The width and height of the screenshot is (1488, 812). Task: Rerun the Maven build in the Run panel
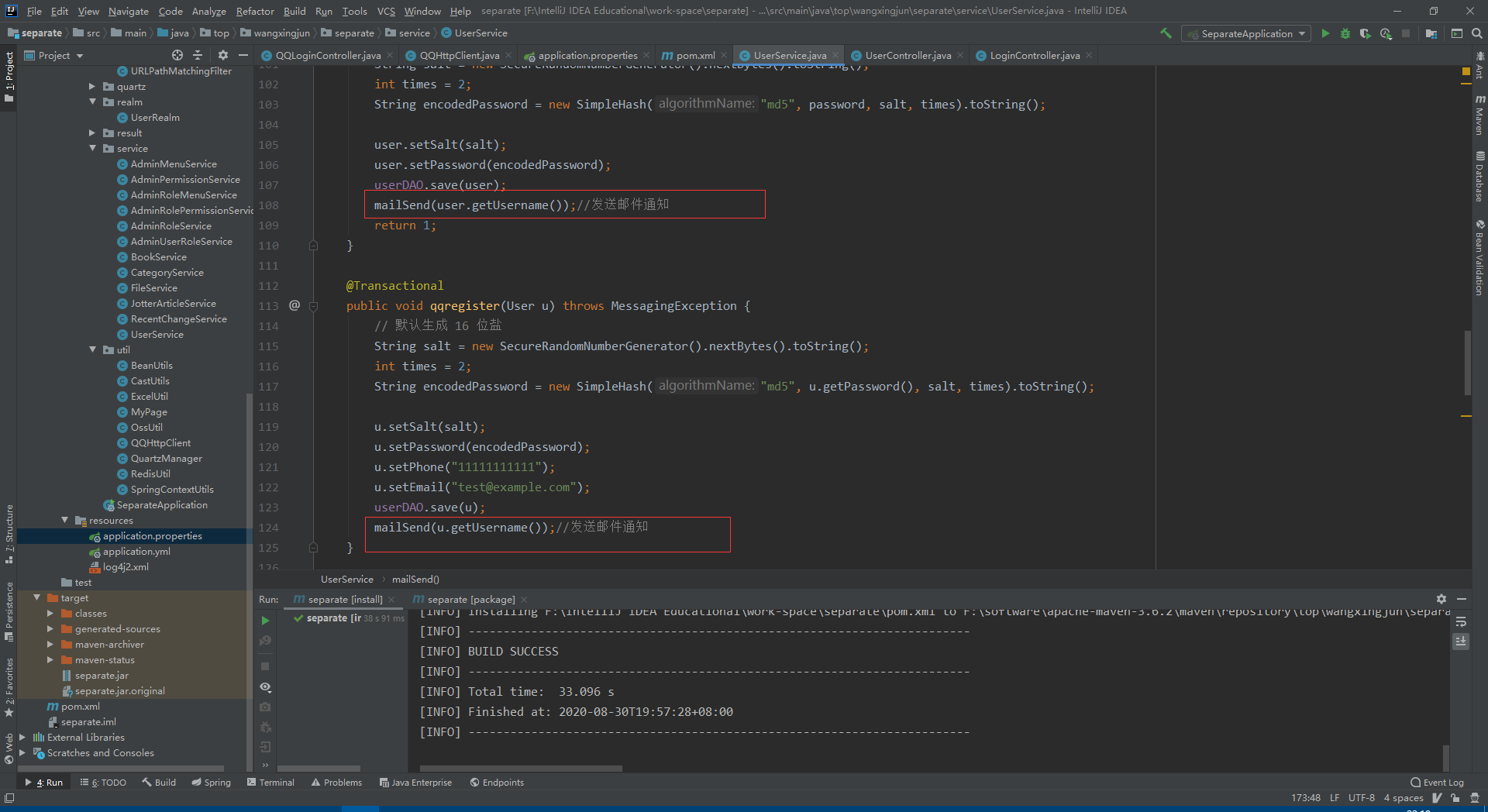[265, 621]
